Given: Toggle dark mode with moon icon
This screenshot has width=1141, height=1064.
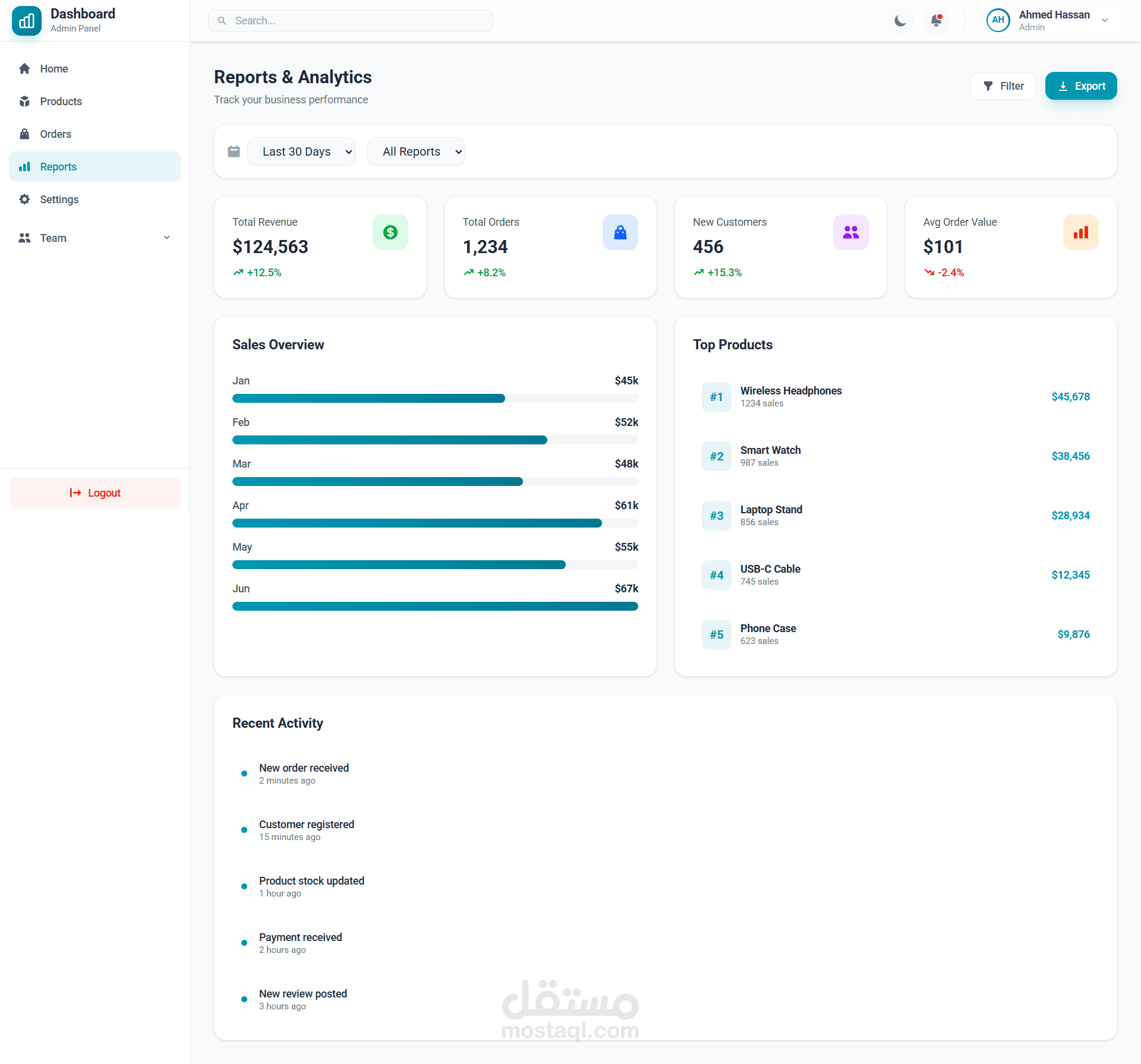Looking at the screenshot, I should click(900, 21).
